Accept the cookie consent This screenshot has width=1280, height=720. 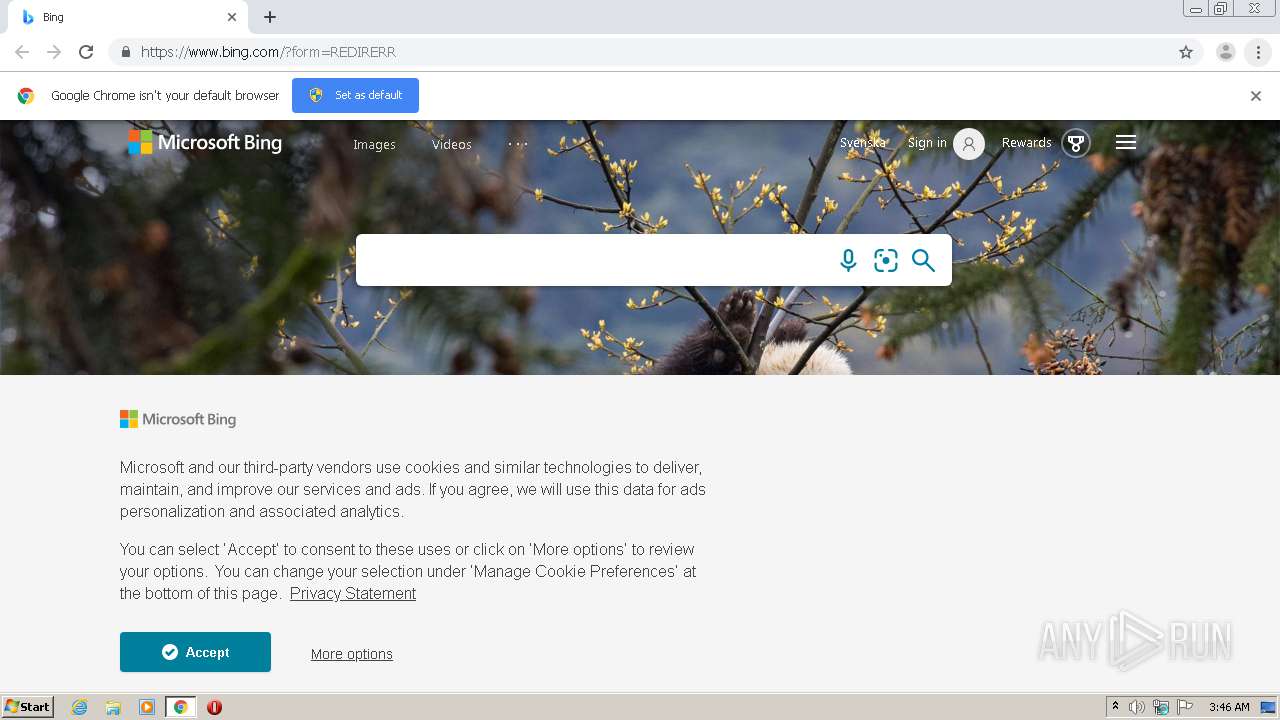click(x=195, y=652)
